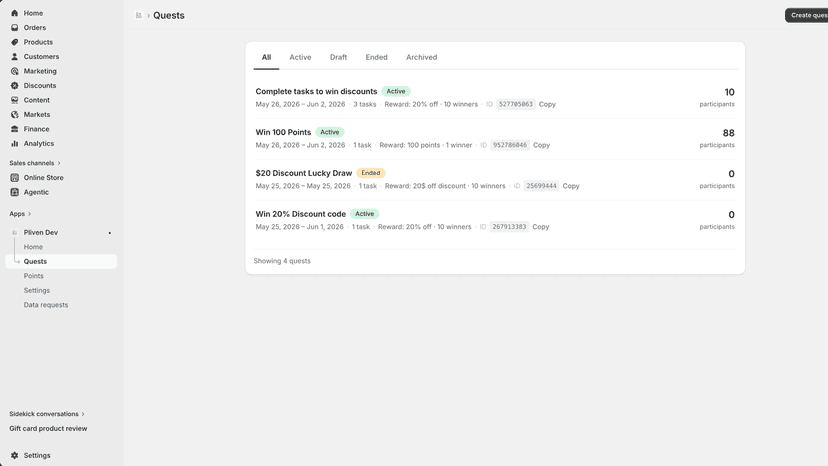Click the Discounts badge icon
The width and height of the screenshot is (828, 466).
pos(14,86)
